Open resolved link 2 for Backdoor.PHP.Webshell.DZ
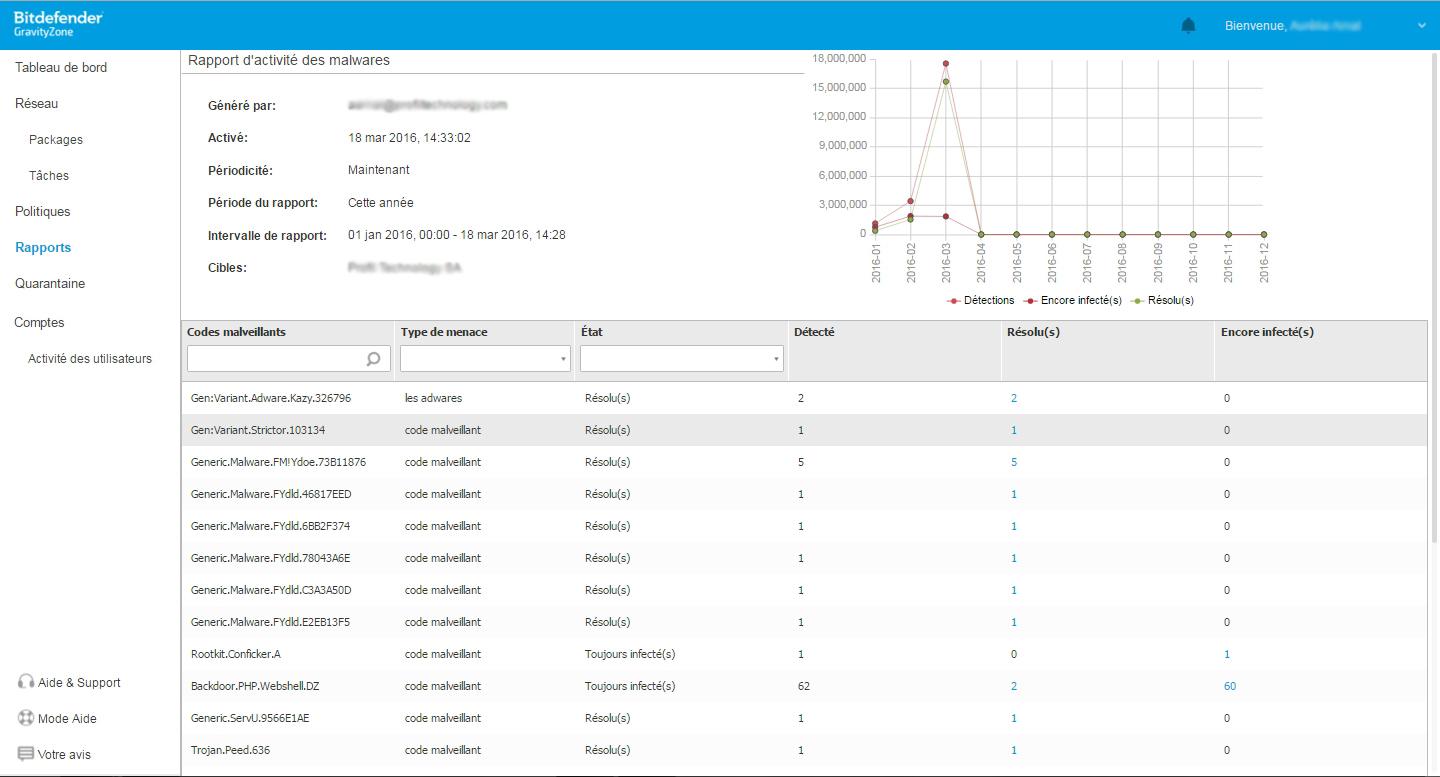1440x777 pixels. coord(1014,686)
